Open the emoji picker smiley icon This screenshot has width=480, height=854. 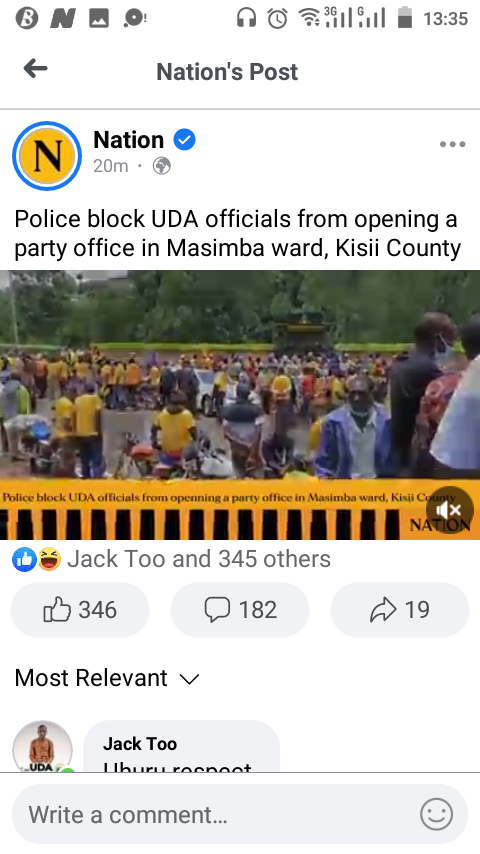[x=436, y=814]
